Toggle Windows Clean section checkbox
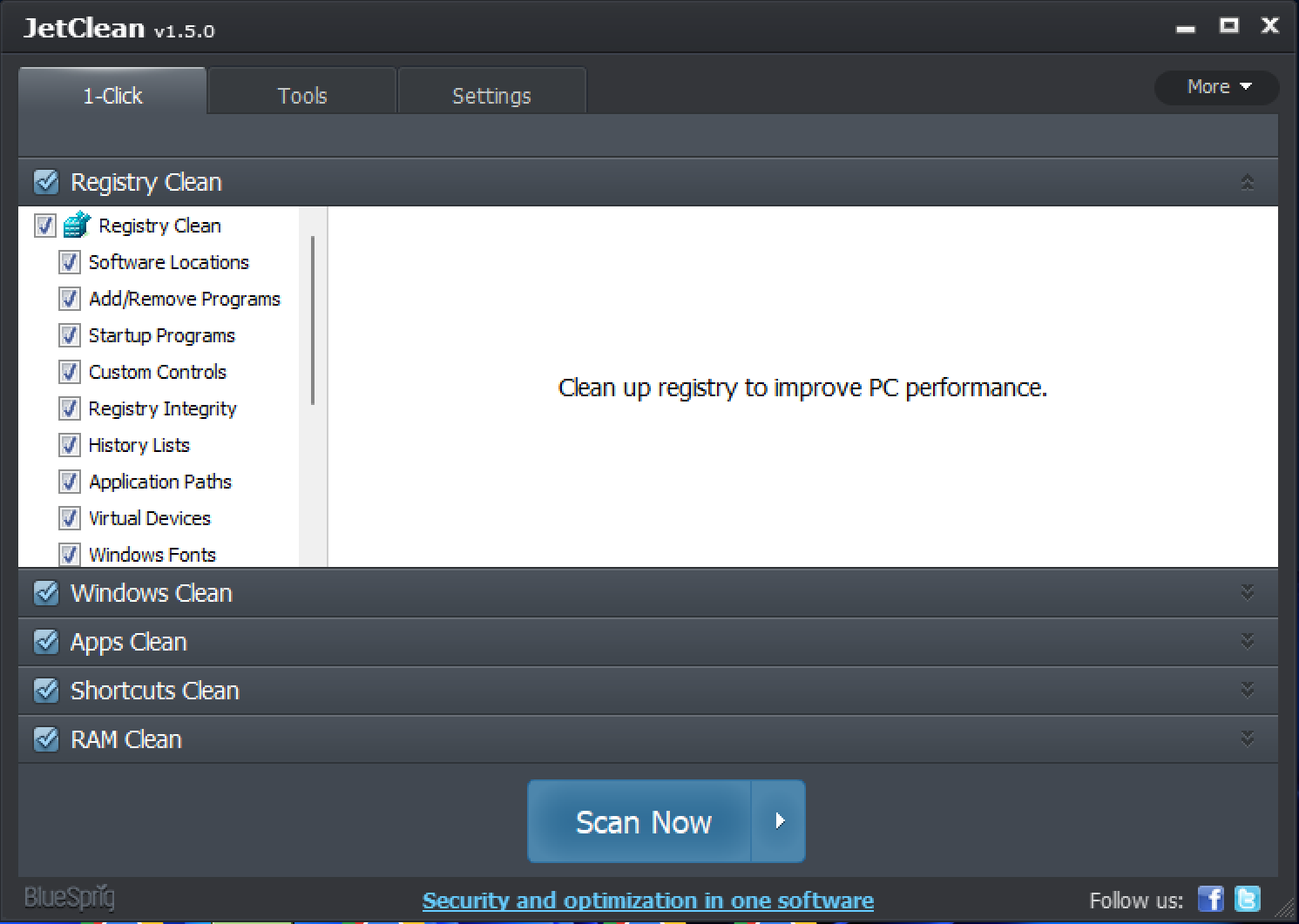The image size is (1299, 924). [x=46, y=593]
